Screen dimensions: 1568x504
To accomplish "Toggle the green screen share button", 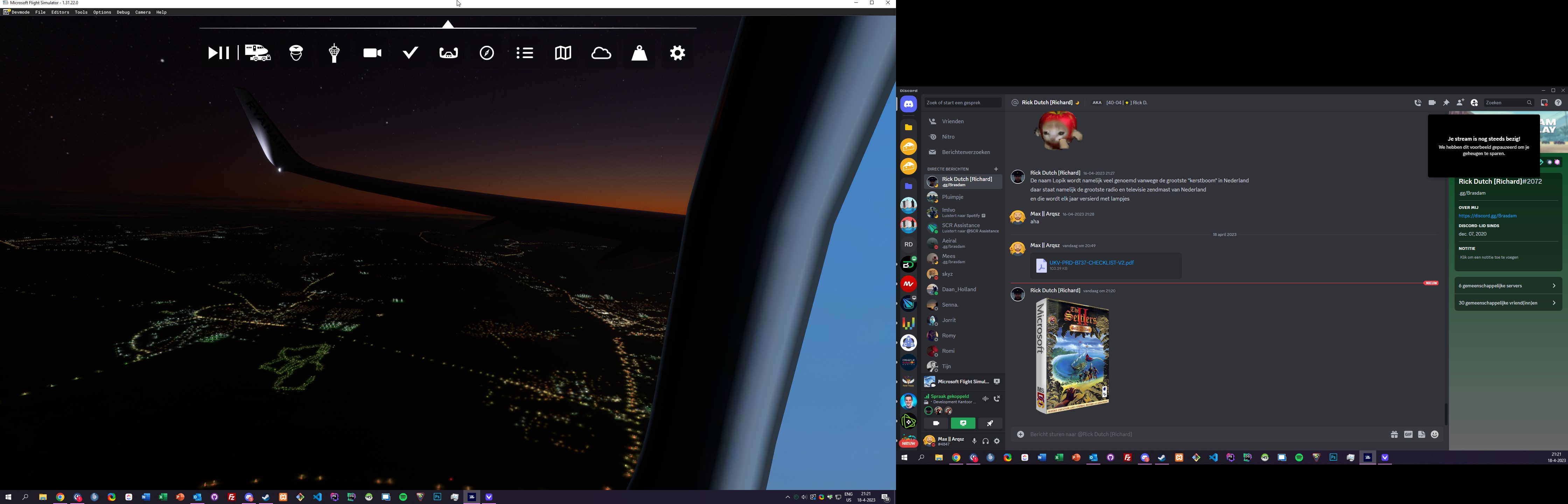I will 963,423.
